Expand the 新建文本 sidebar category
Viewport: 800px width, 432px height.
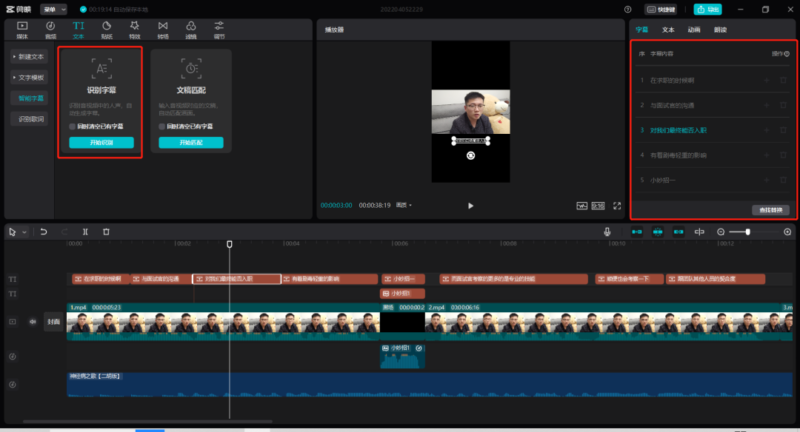30,58
